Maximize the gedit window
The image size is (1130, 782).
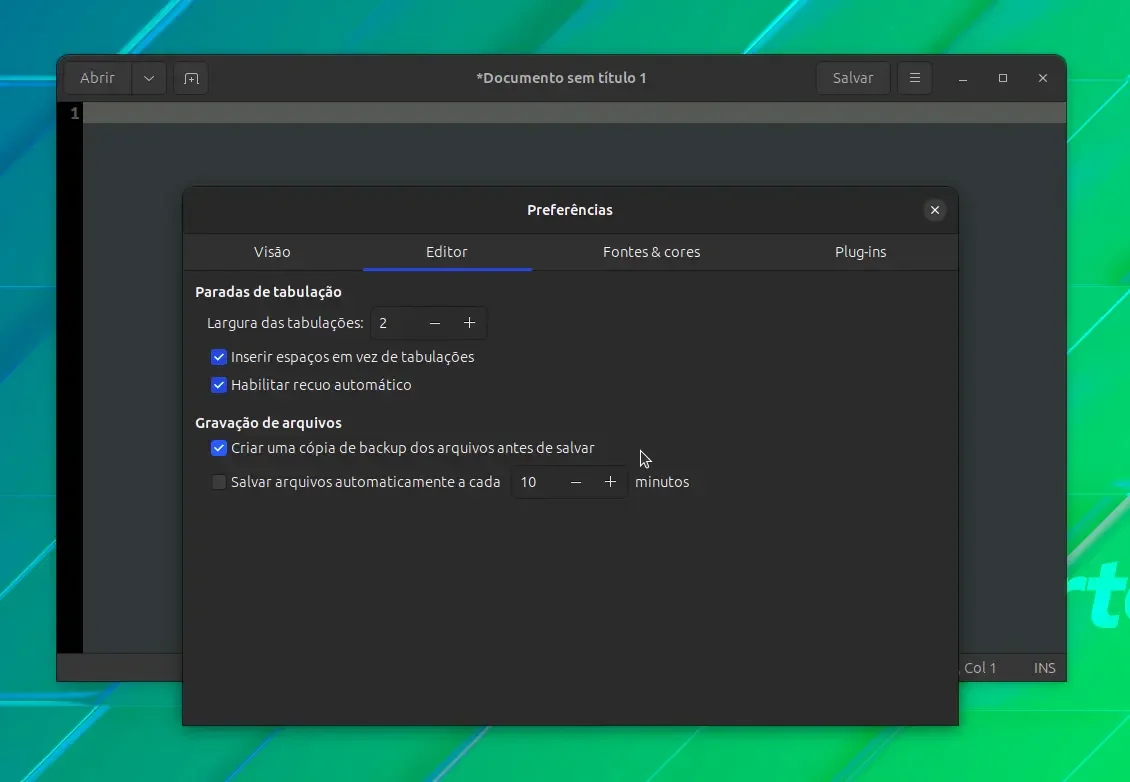[x=1002, y=78]
